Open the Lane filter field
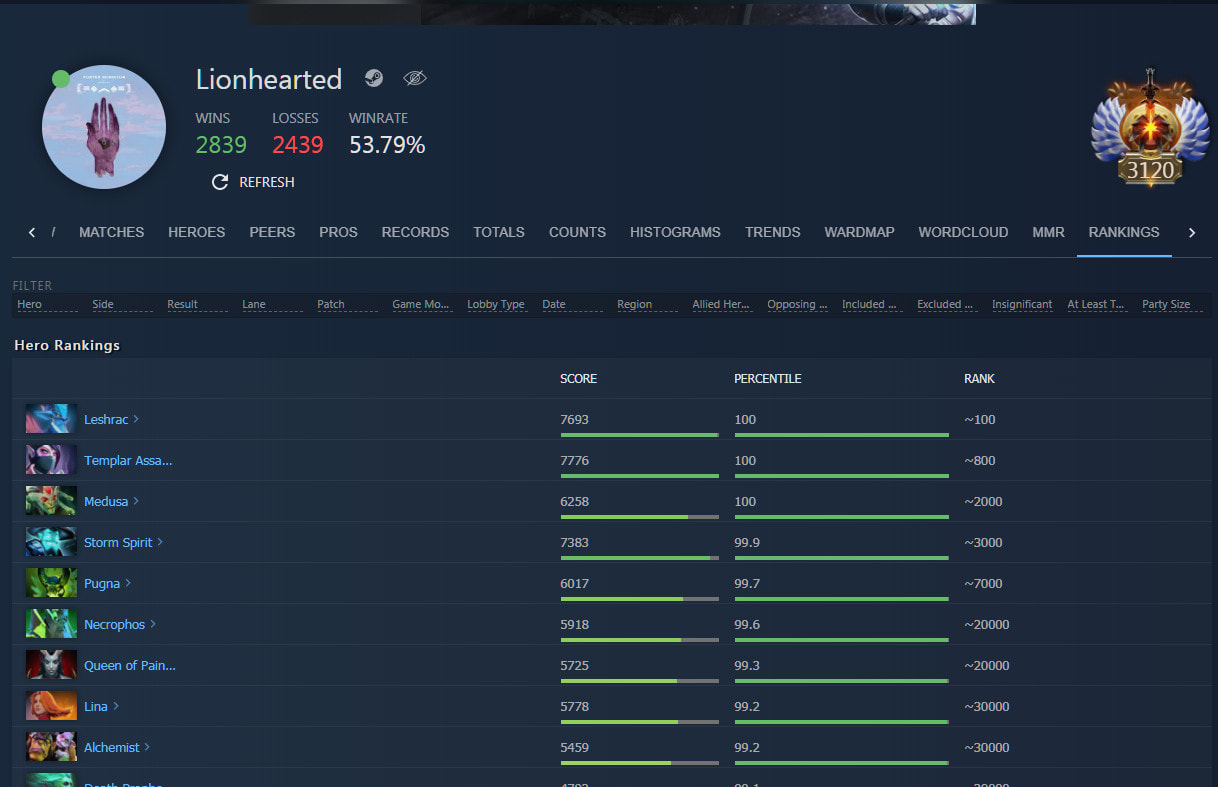This screenshot has height=787, width=1218. tap(273, 304)
